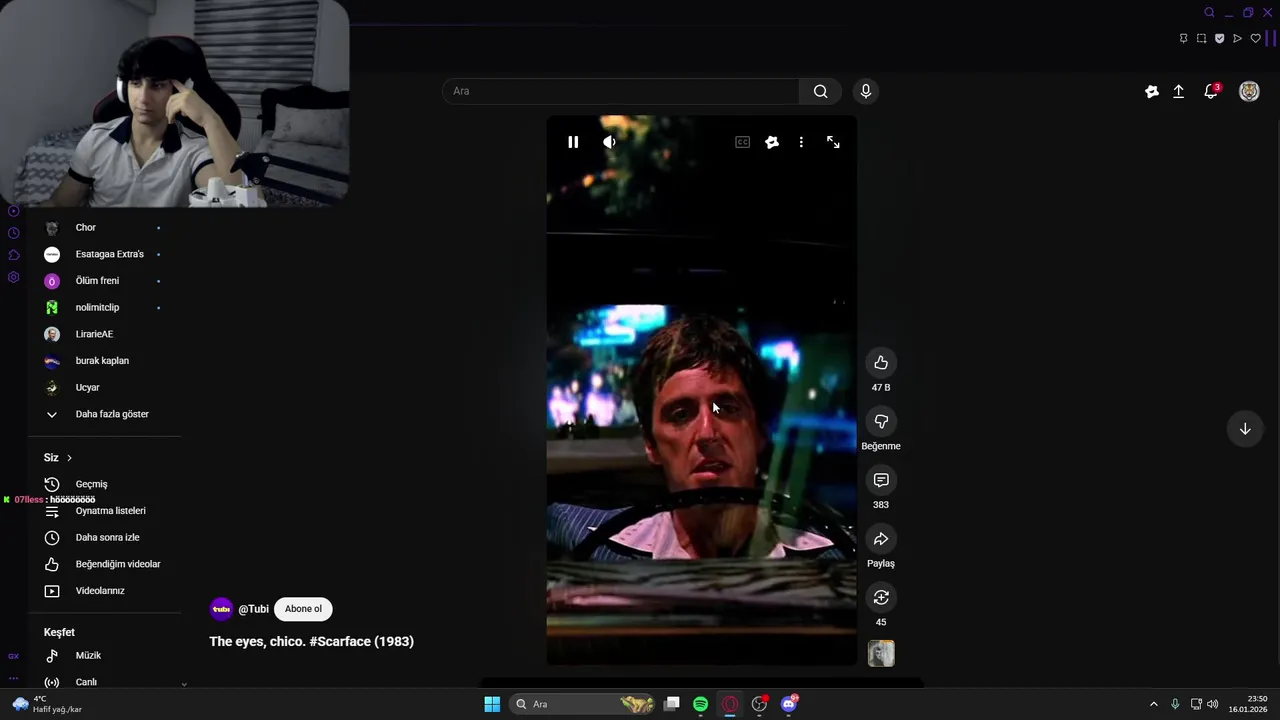Dislike the short with thumbs down
Screen dimensions: 1280x720
[x=881, y=422]
